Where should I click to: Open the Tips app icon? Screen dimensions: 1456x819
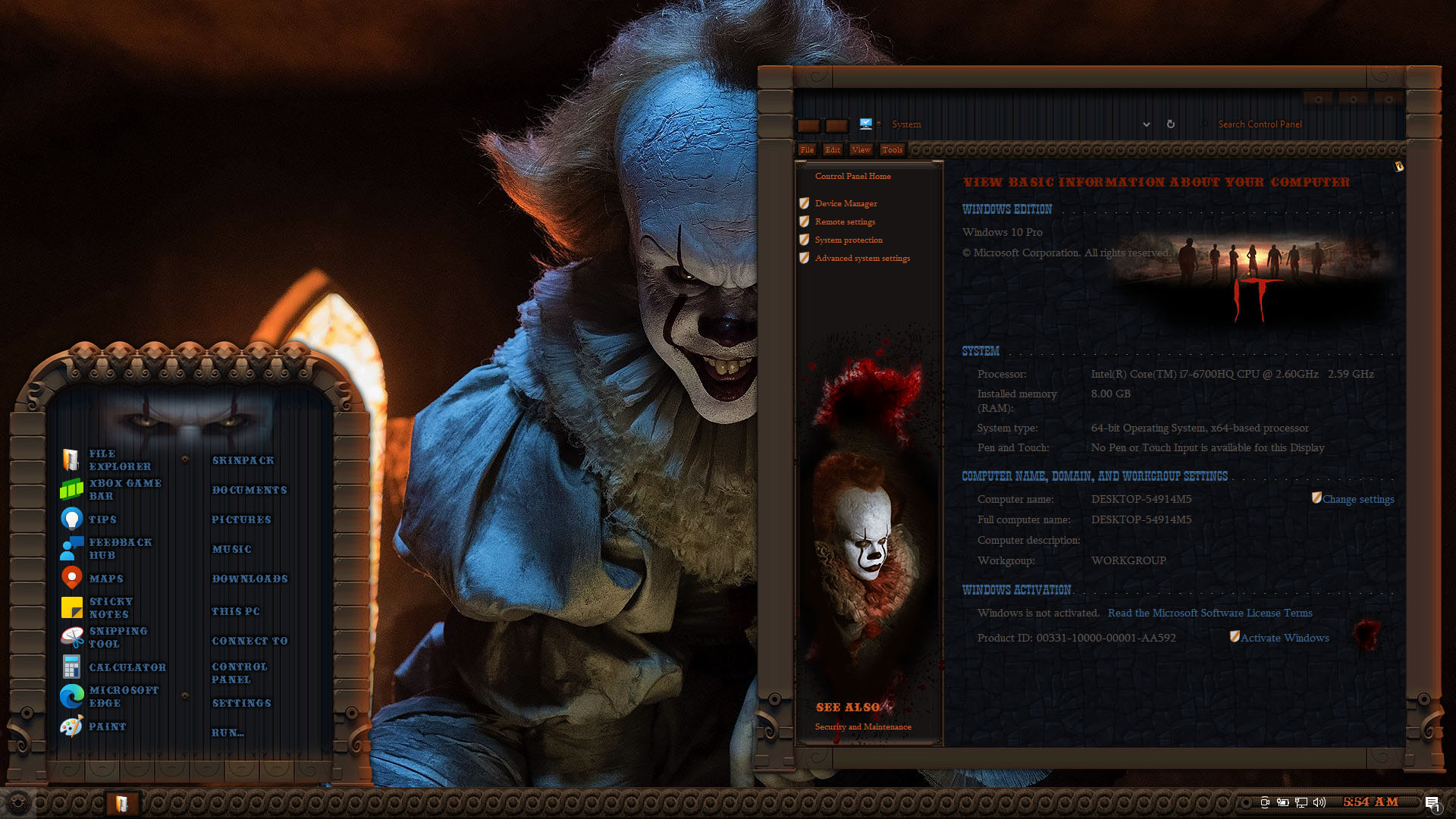click(71, 519)
